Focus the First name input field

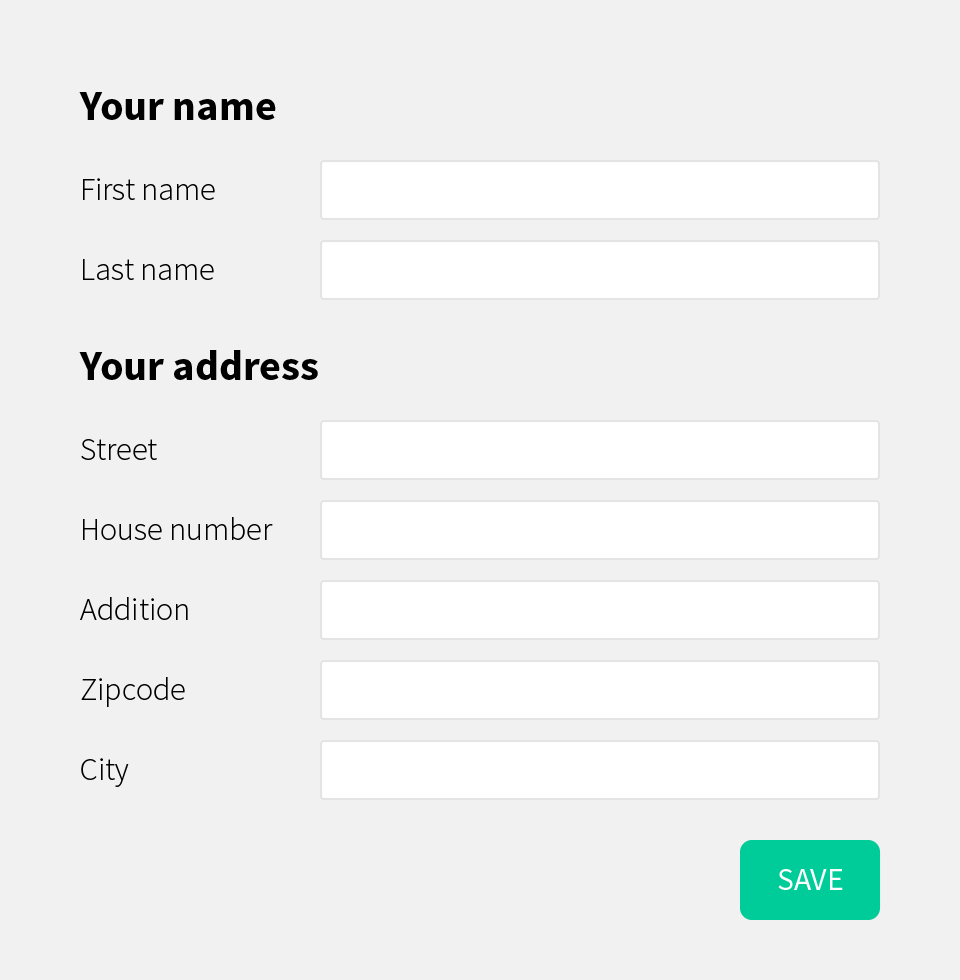(x=600, y=190)
